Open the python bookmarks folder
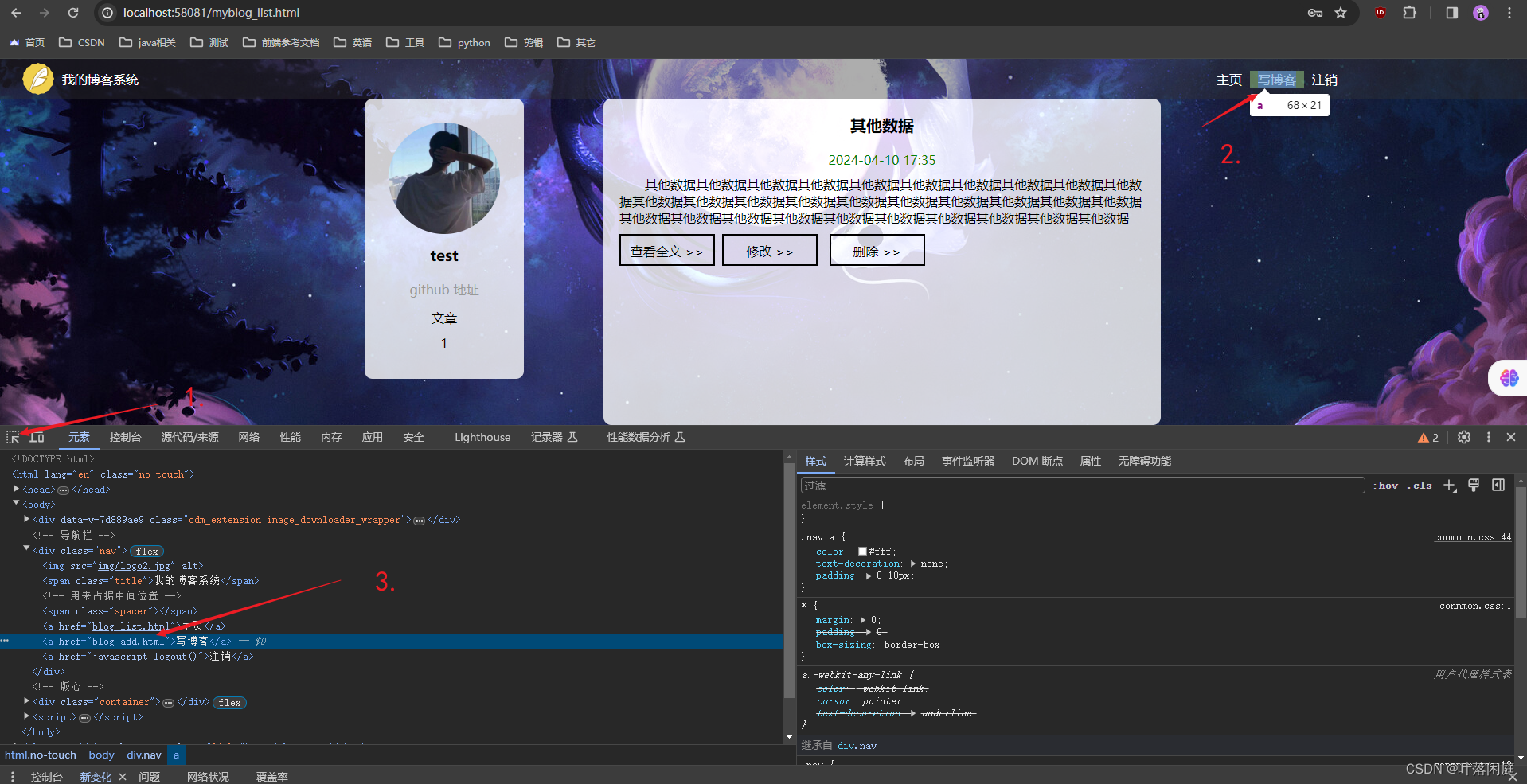Viewport: 1527px width, 784px height. [464, 42]
